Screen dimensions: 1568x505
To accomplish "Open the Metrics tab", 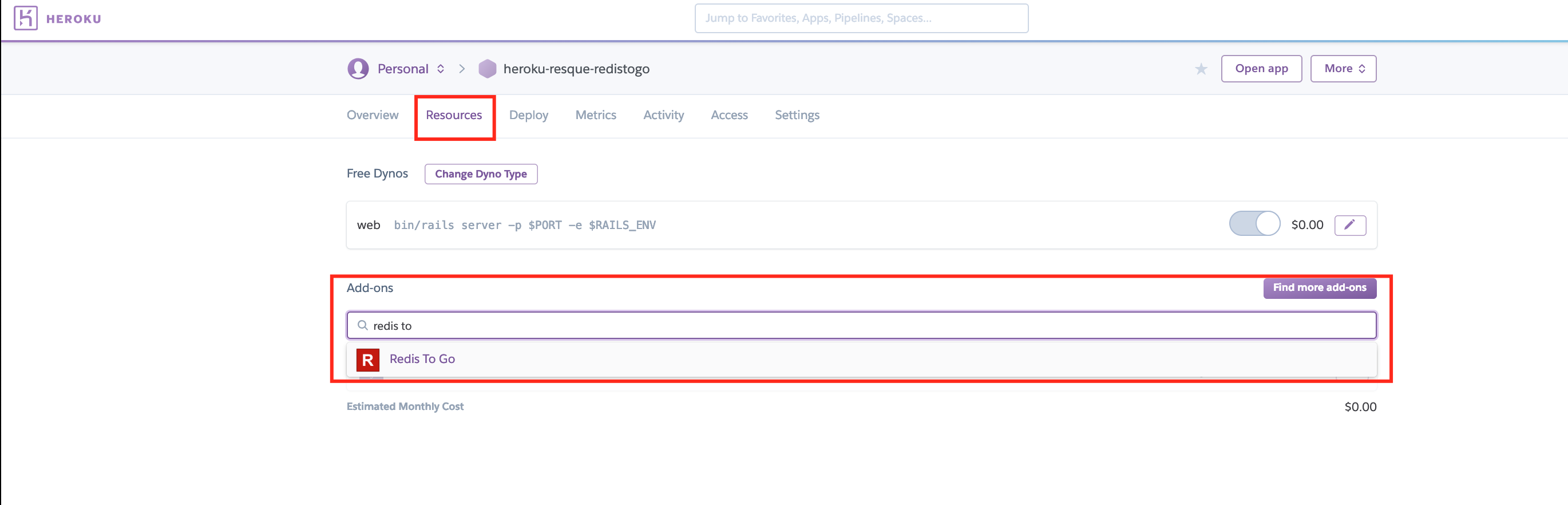I will point(595,115).
